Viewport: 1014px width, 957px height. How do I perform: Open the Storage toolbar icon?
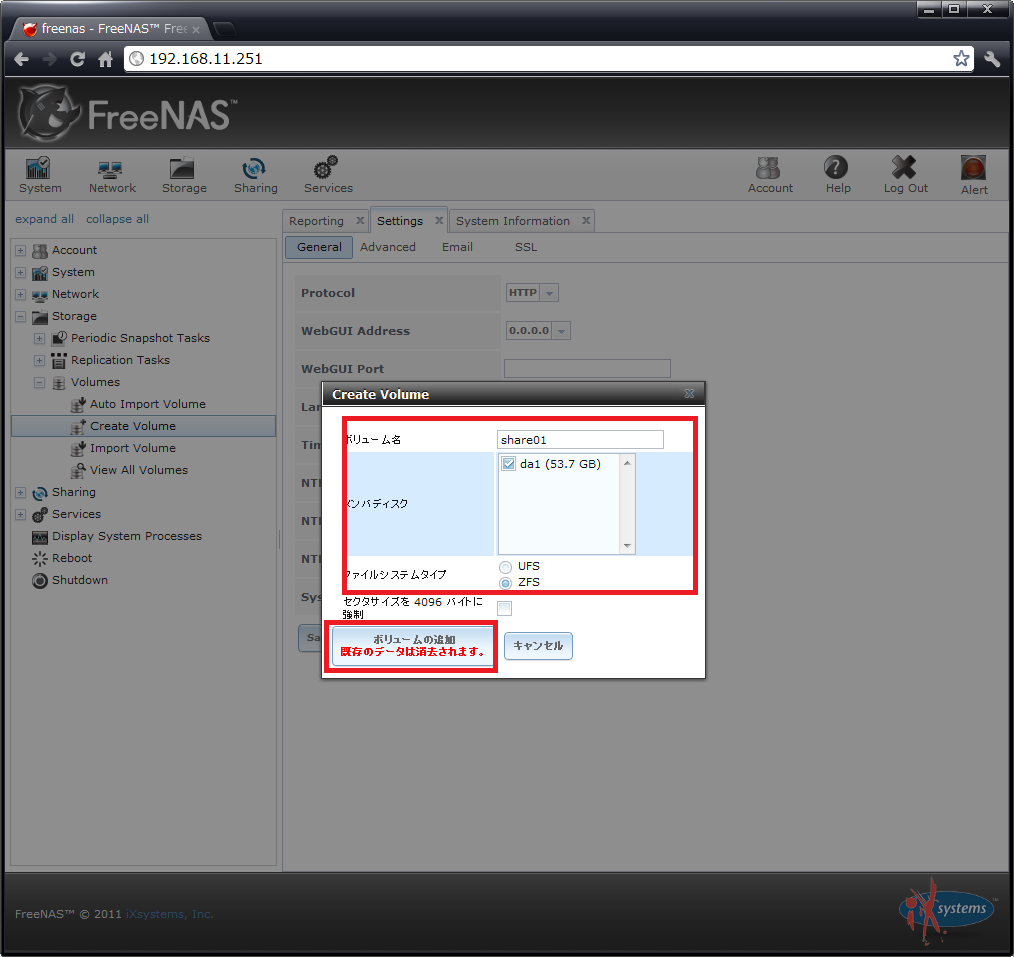(x=184, y=175)
